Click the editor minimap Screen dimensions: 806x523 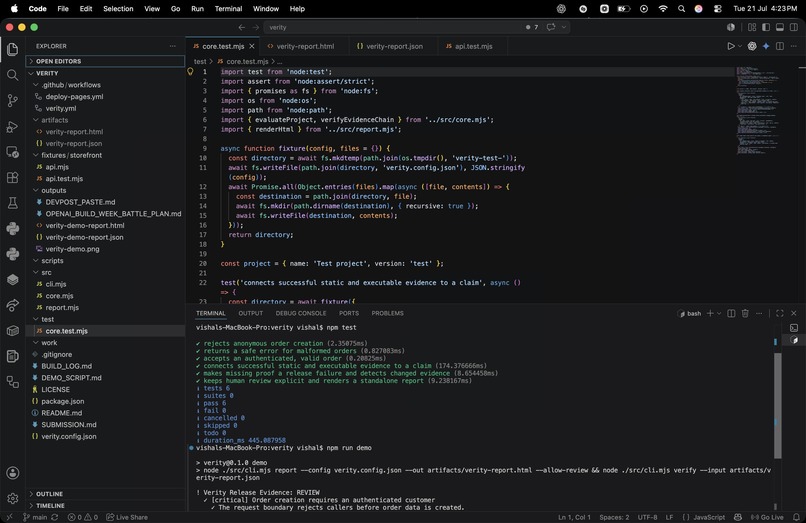tap(759, 110)
